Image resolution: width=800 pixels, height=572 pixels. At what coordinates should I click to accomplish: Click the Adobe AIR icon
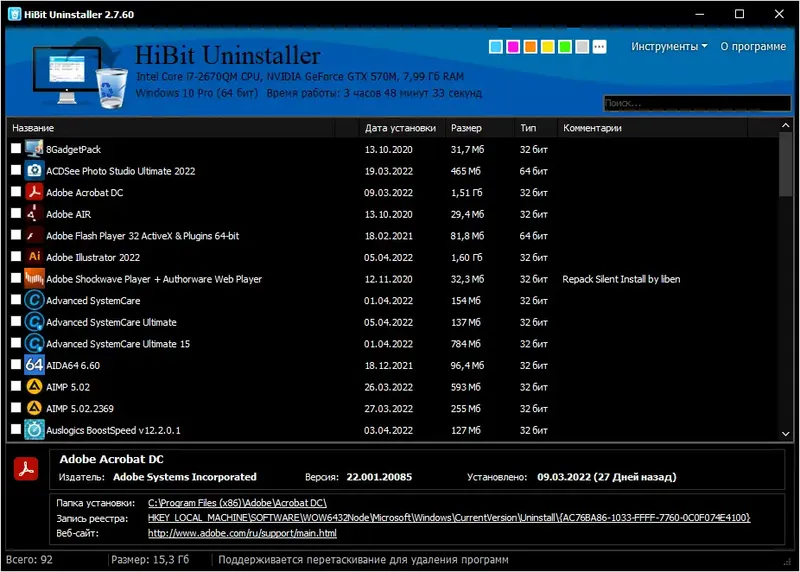pos(34,214)
